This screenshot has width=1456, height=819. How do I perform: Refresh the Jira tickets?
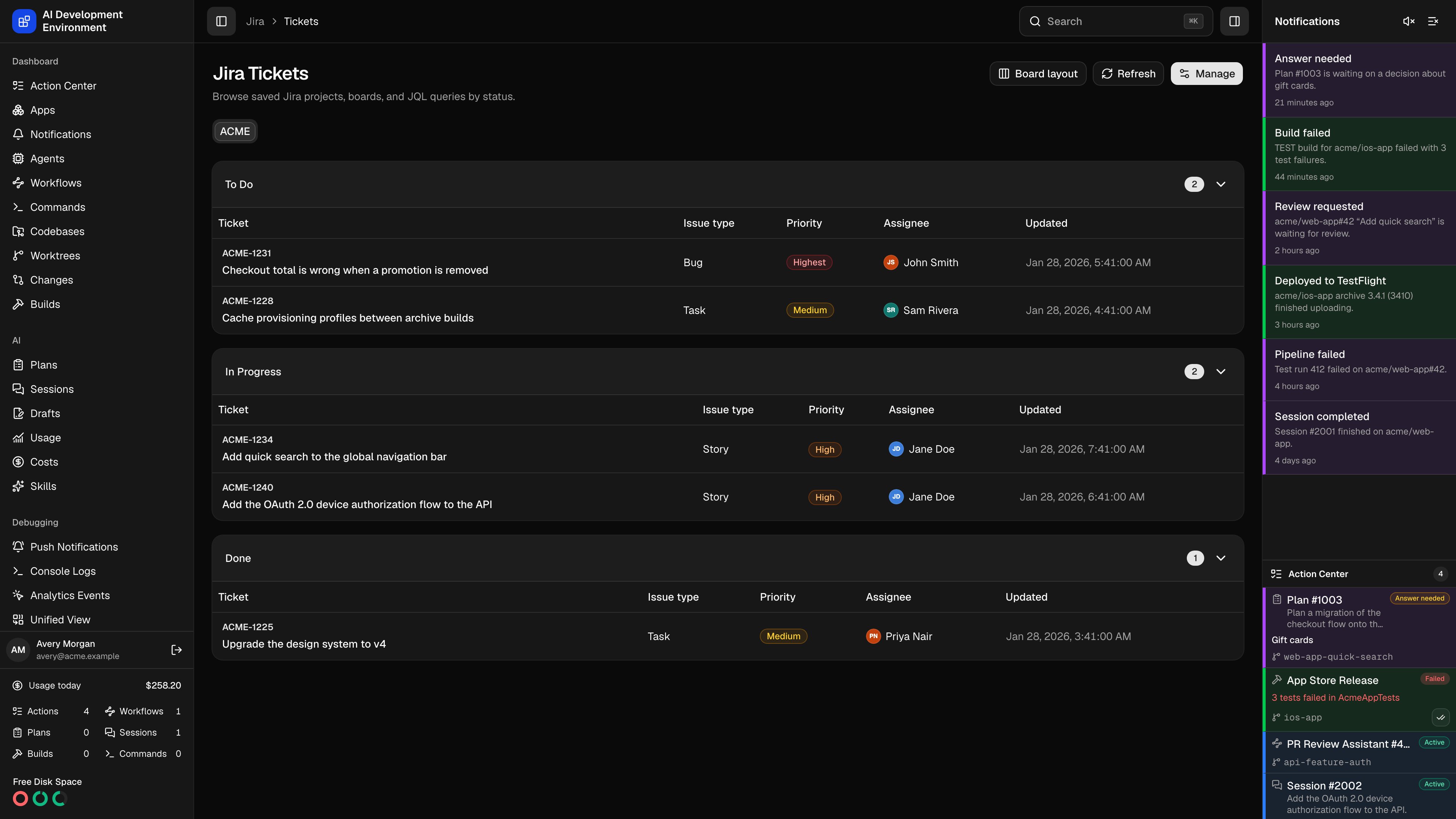coord(1128,74)
